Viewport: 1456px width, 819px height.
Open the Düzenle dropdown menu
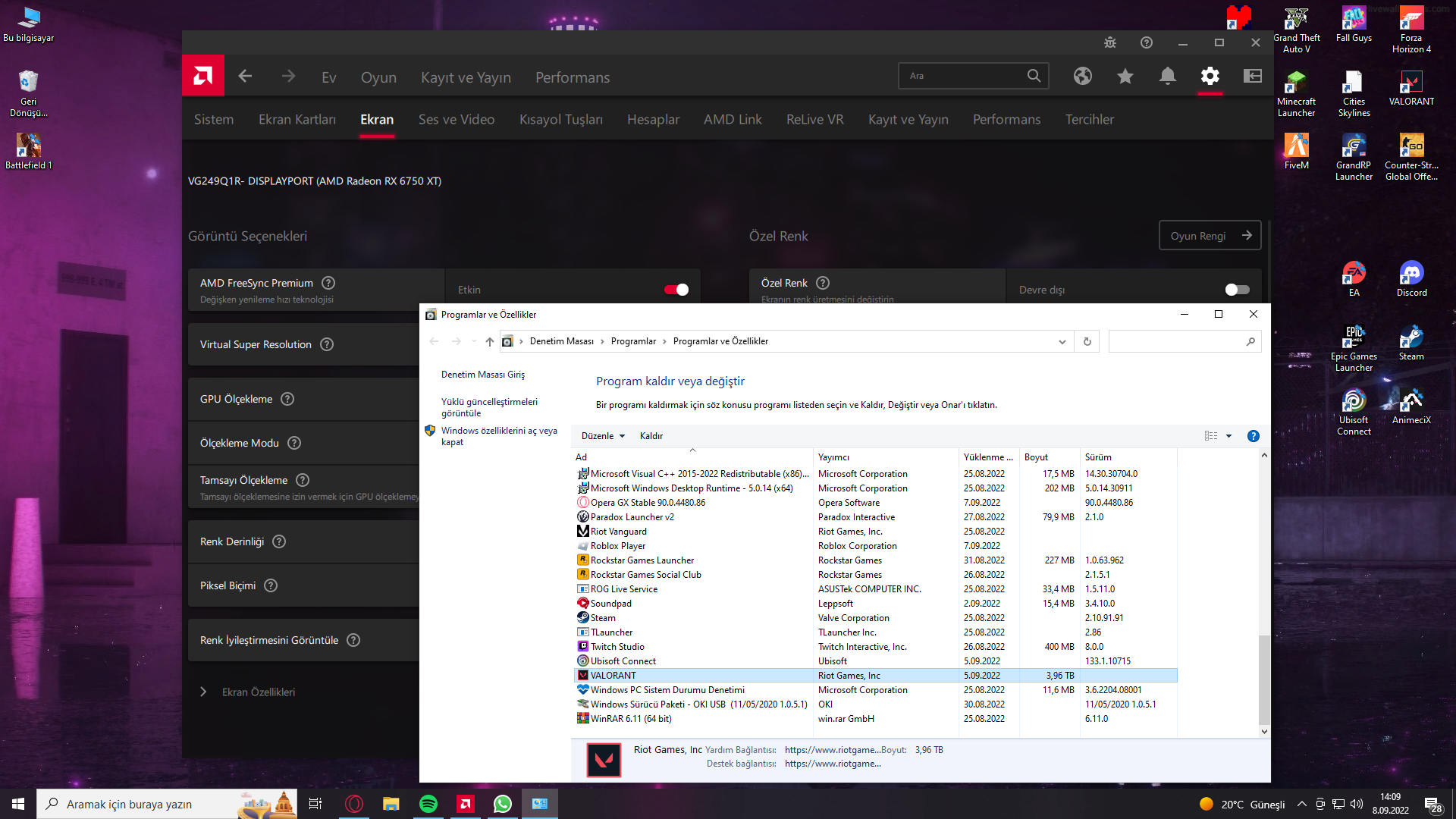(603, 436)
